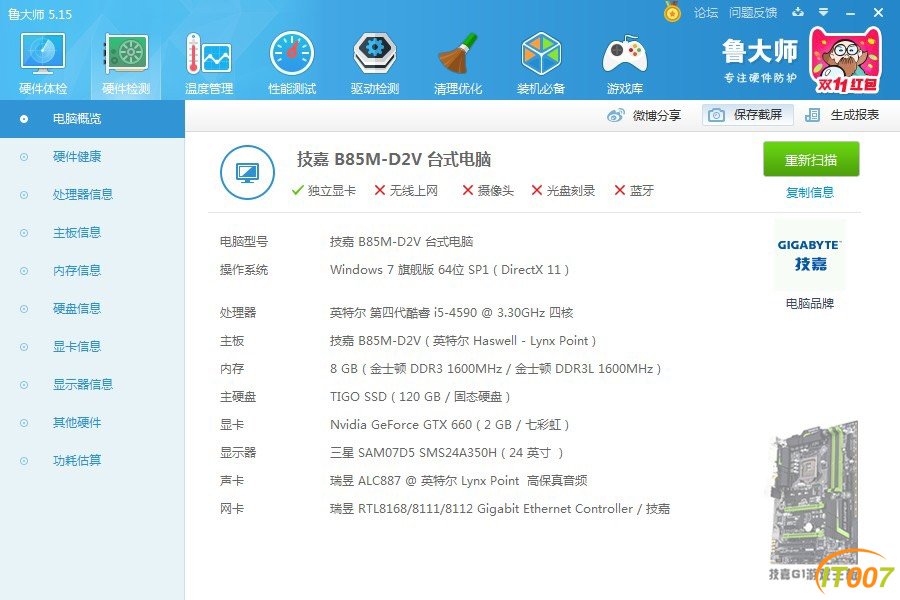The width and height of the screenshot is (900, 600).
Task: Minimize the 鲁大师 window
Action: point(851,13)
